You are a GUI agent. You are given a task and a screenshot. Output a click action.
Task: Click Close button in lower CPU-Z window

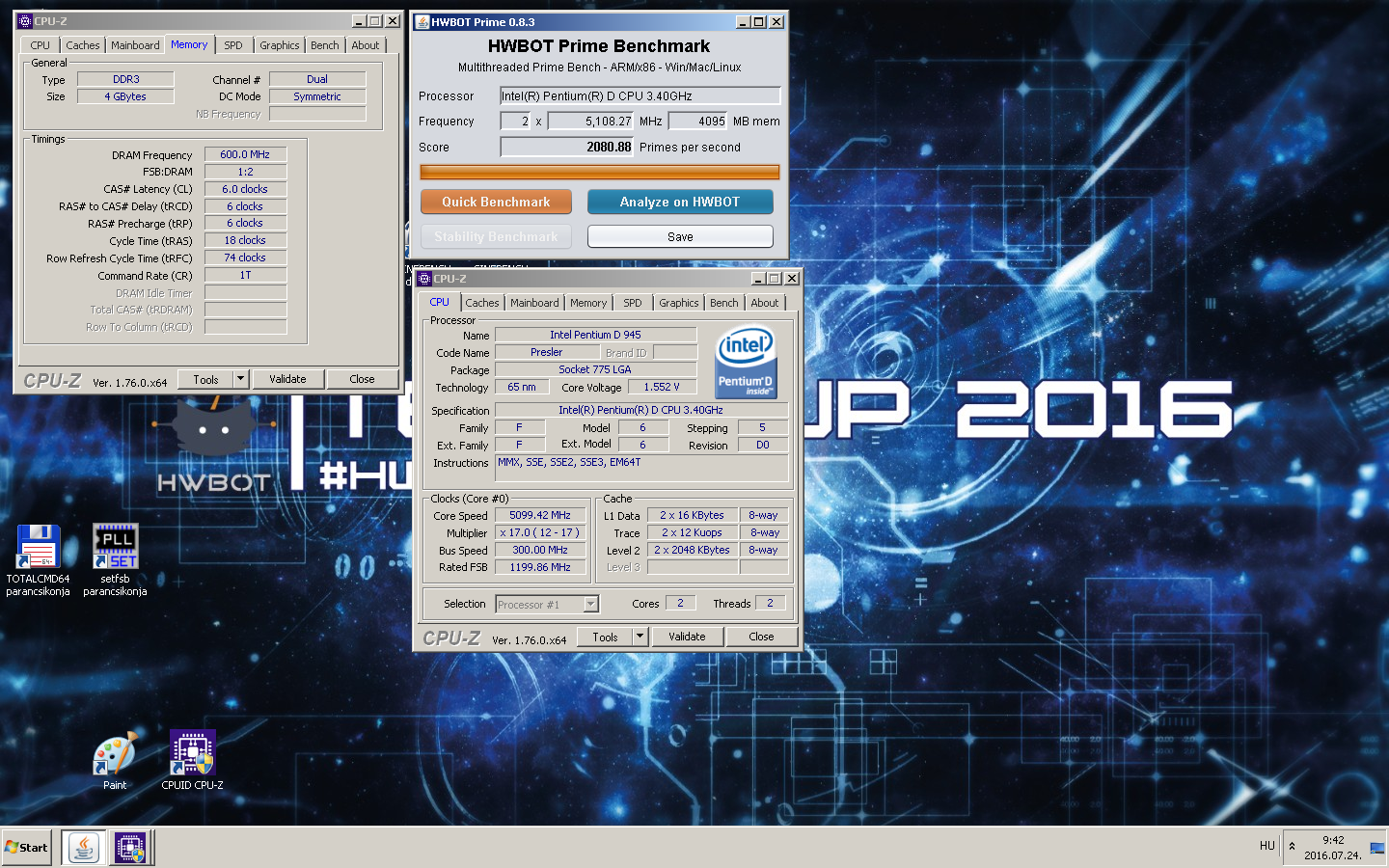coord(761,637)
